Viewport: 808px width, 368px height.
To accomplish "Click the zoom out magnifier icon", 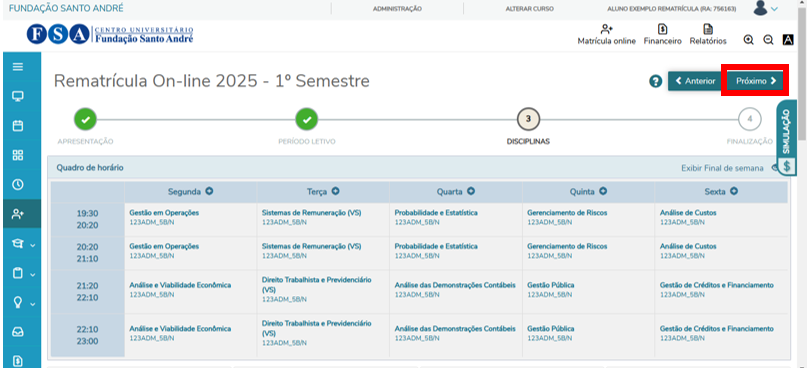I will click(768, 40).
